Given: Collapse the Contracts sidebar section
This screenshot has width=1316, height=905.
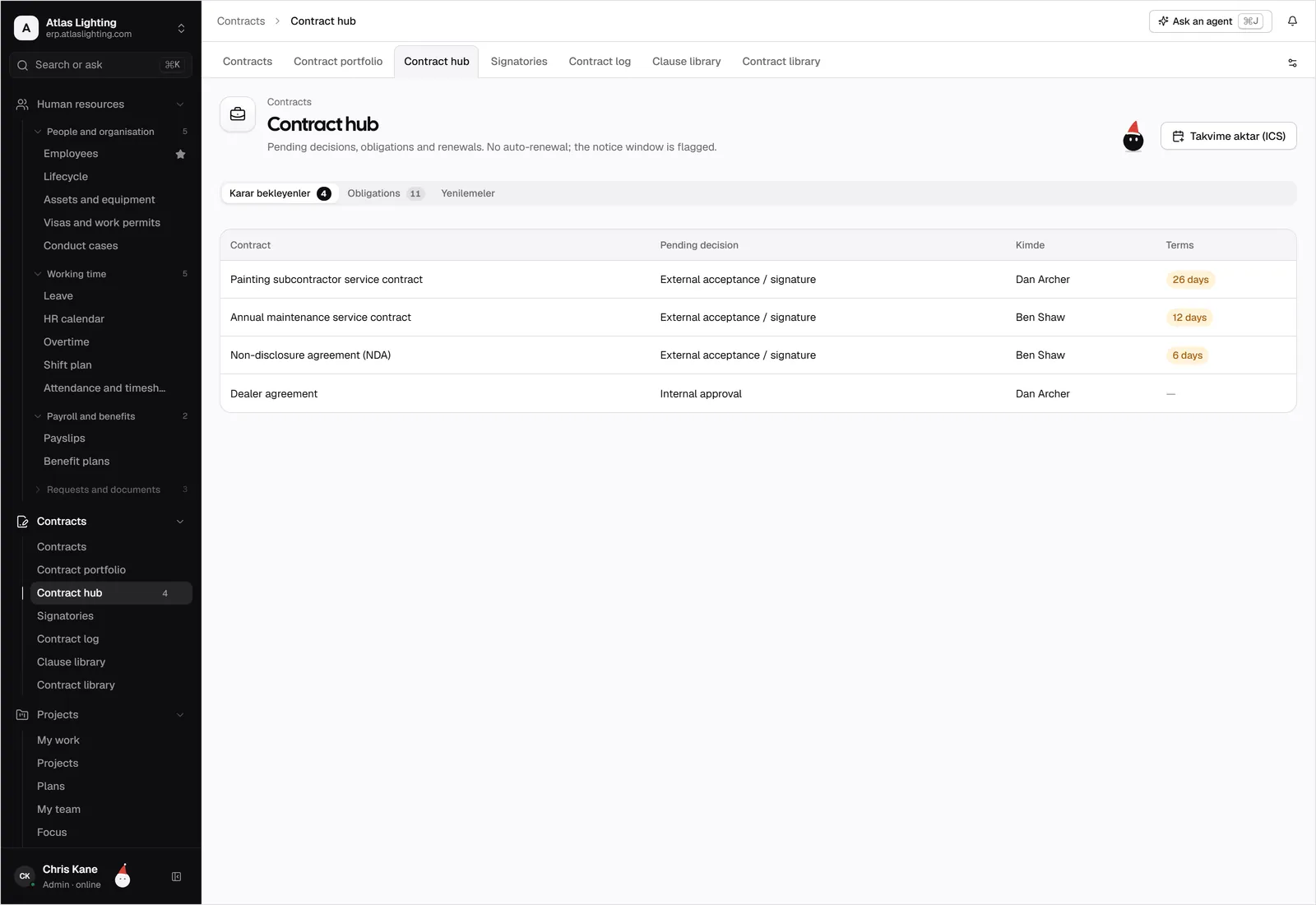Looking at the screenshot, I should 180,522.
